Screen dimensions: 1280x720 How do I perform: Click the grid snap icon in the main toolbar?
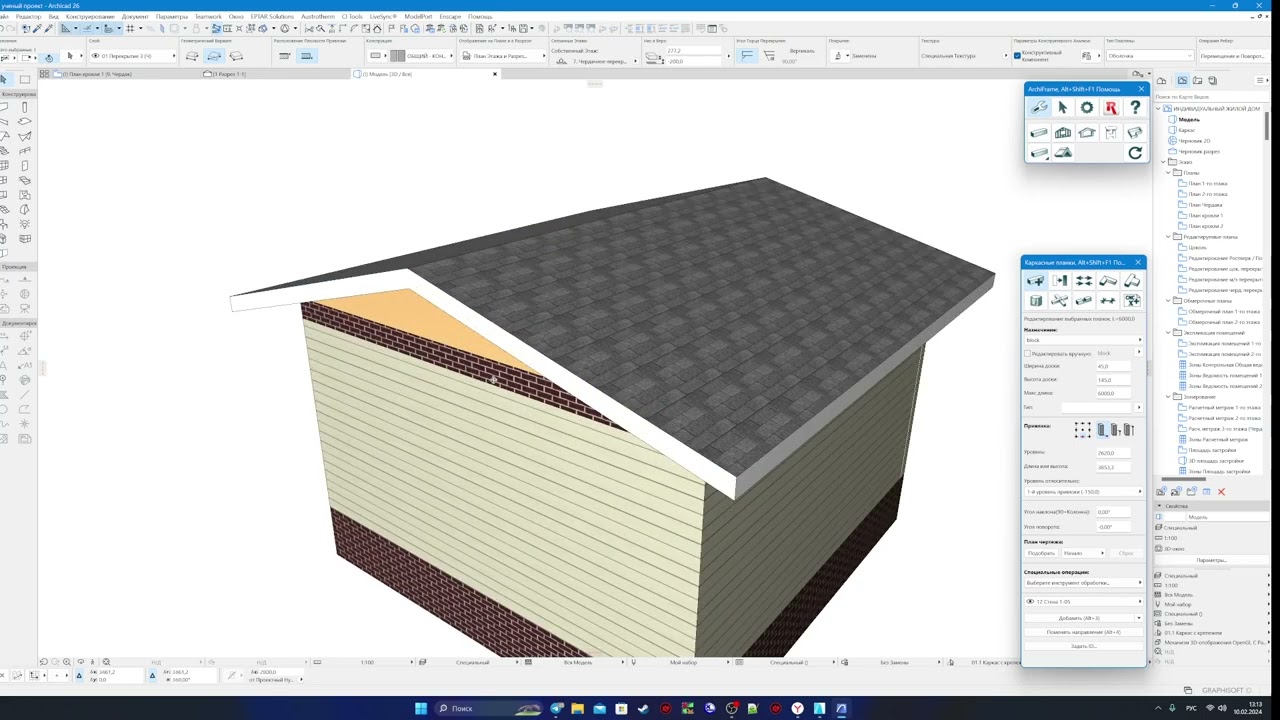(130, 28)
